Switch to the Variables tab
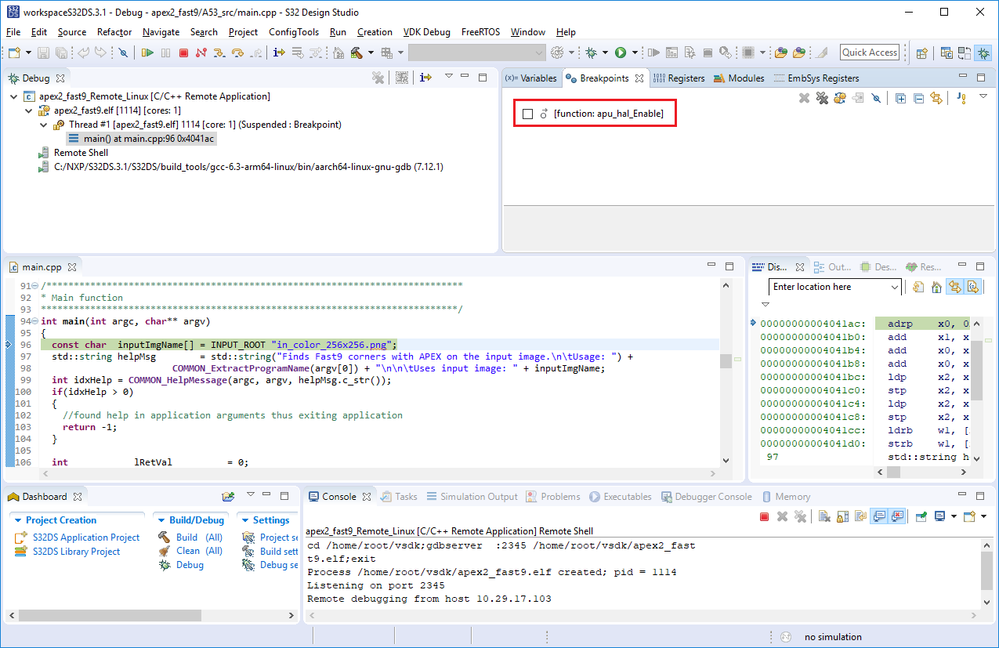 [x=531, y=78]
